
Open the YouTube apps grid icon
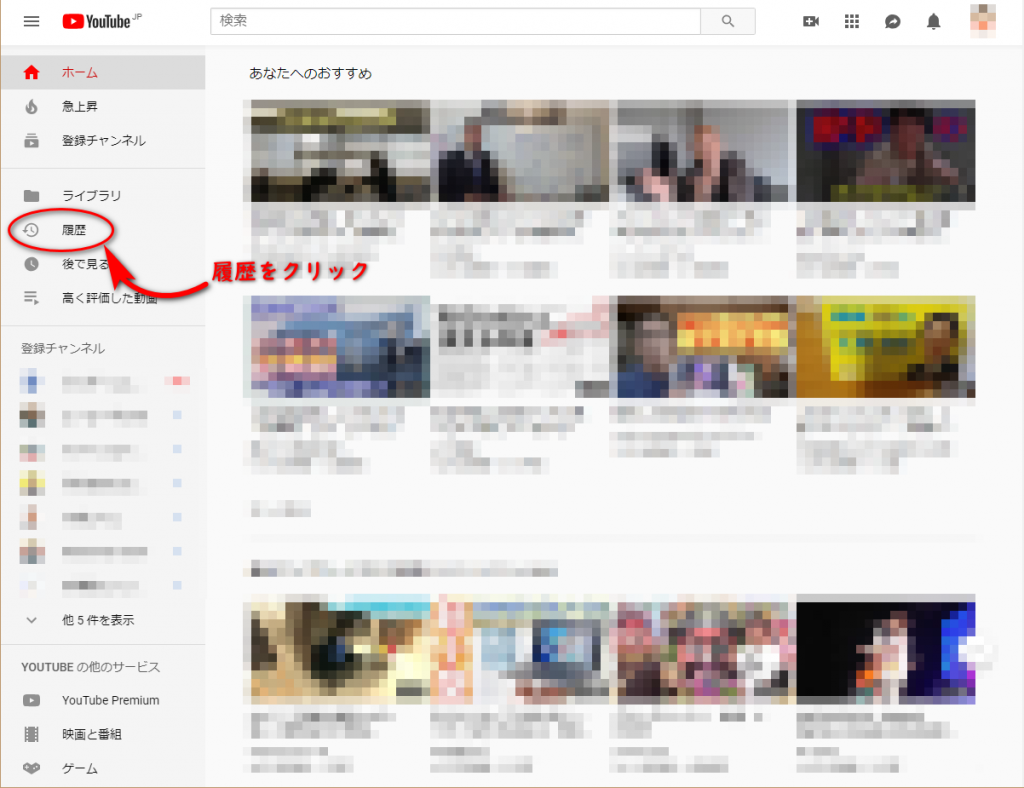[x=852, y=21]
